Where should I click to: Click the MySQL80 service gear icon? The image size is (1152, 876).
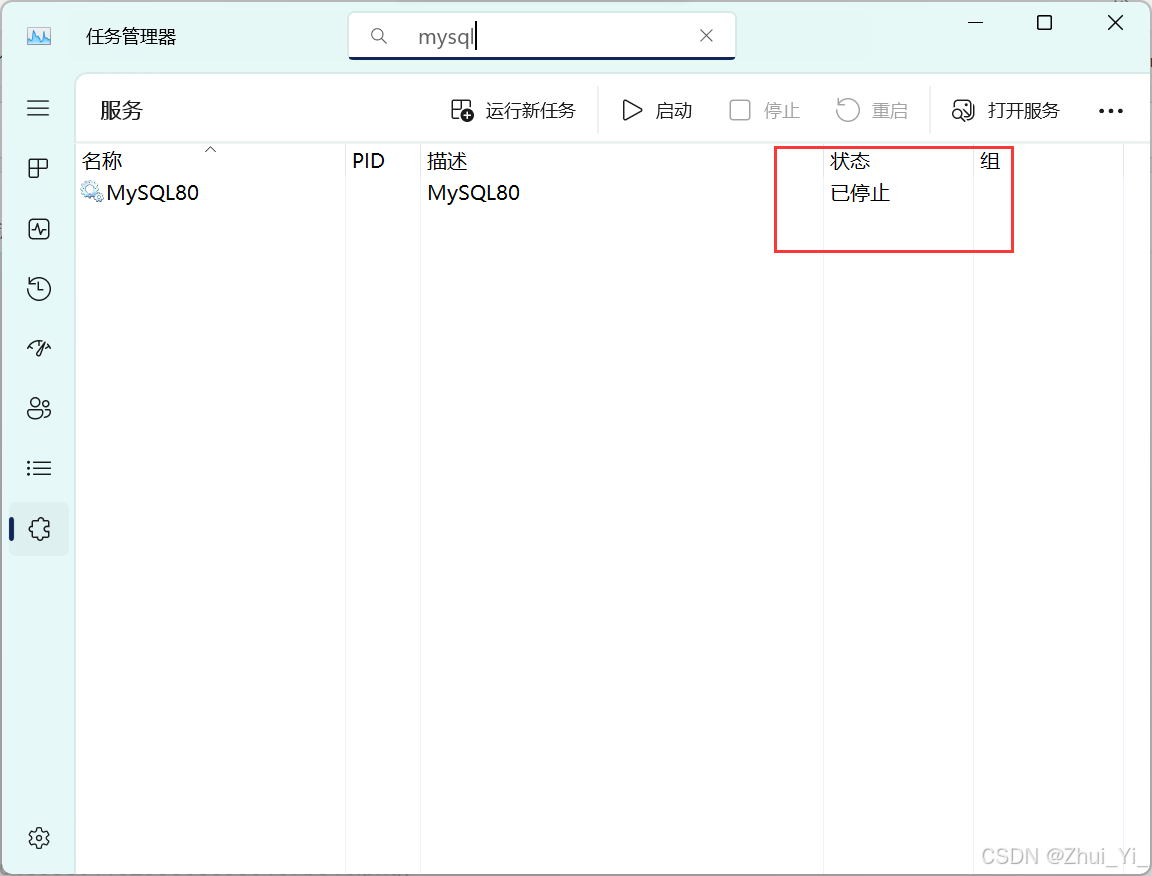tap(92, 192)
